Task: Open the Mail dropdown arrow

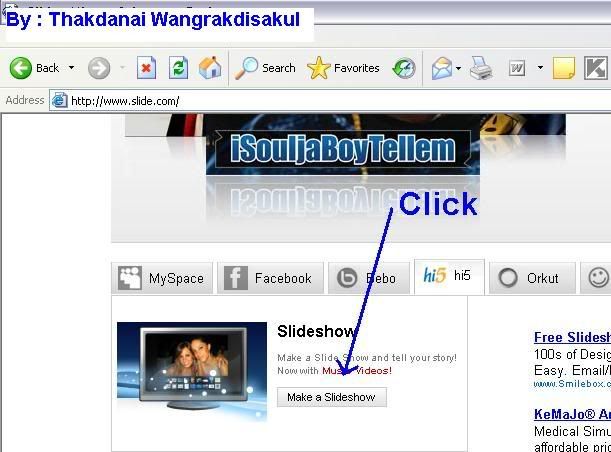Action: (458, 68)
